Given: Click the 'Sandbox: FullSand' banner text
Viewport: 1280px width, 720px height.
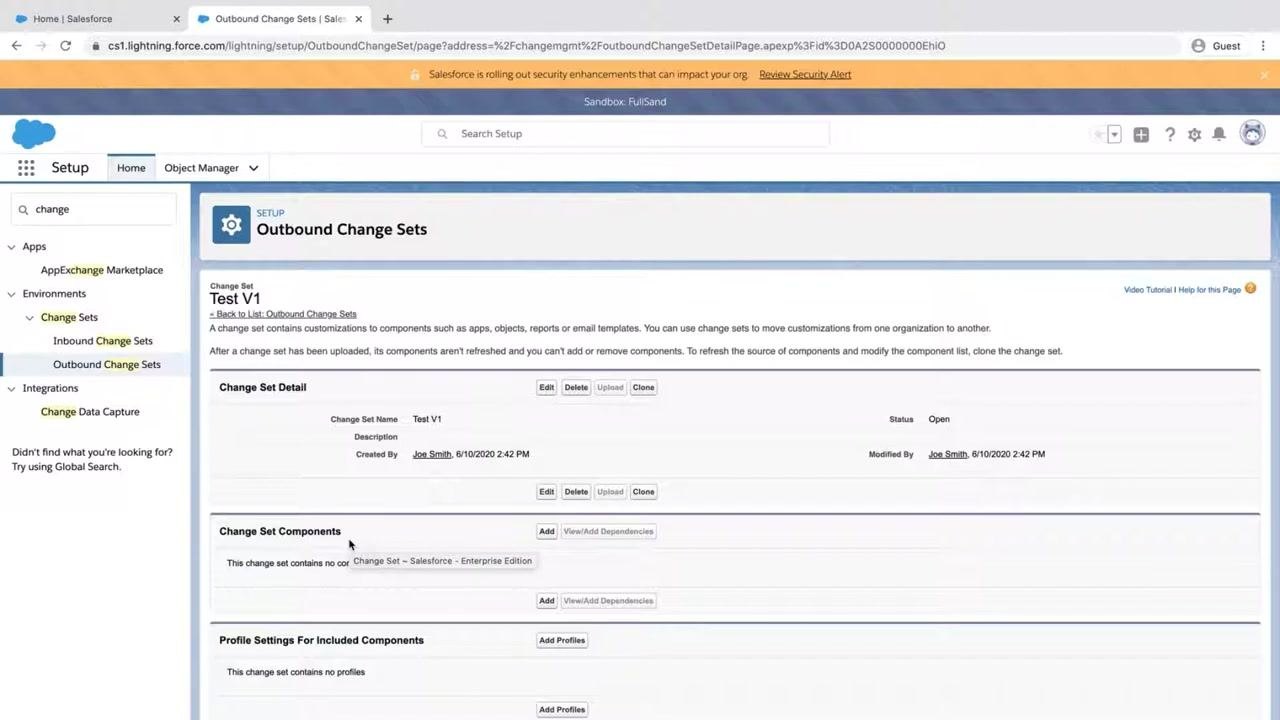Looking at the screenshot, I should [x=625, y=101].
